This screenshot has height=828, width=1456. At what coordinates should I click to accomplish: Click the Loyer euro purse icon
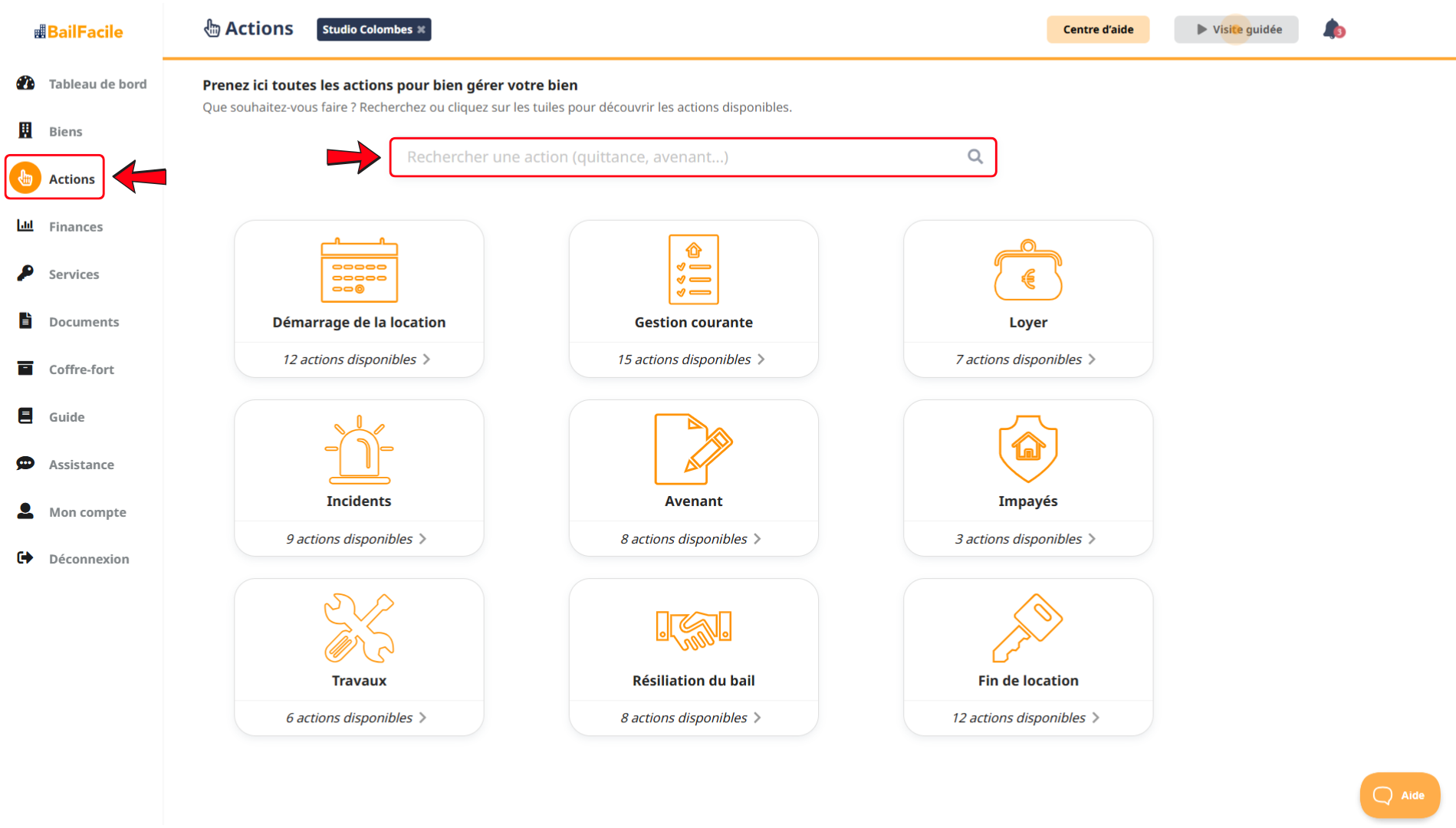click(1027, 270)
